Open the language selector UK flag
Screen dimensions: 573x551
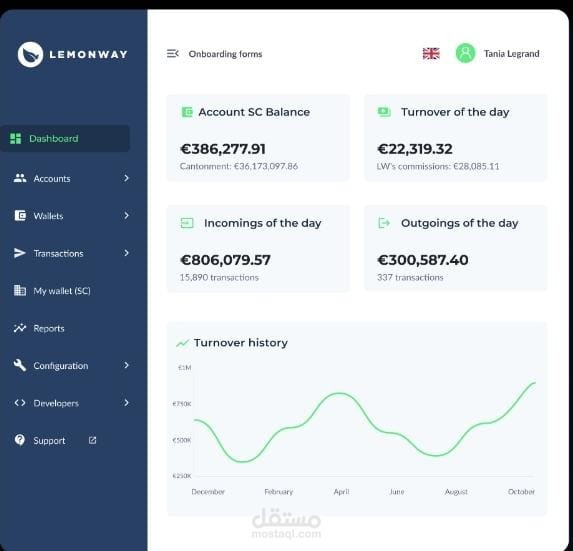(x=431, y=54)
